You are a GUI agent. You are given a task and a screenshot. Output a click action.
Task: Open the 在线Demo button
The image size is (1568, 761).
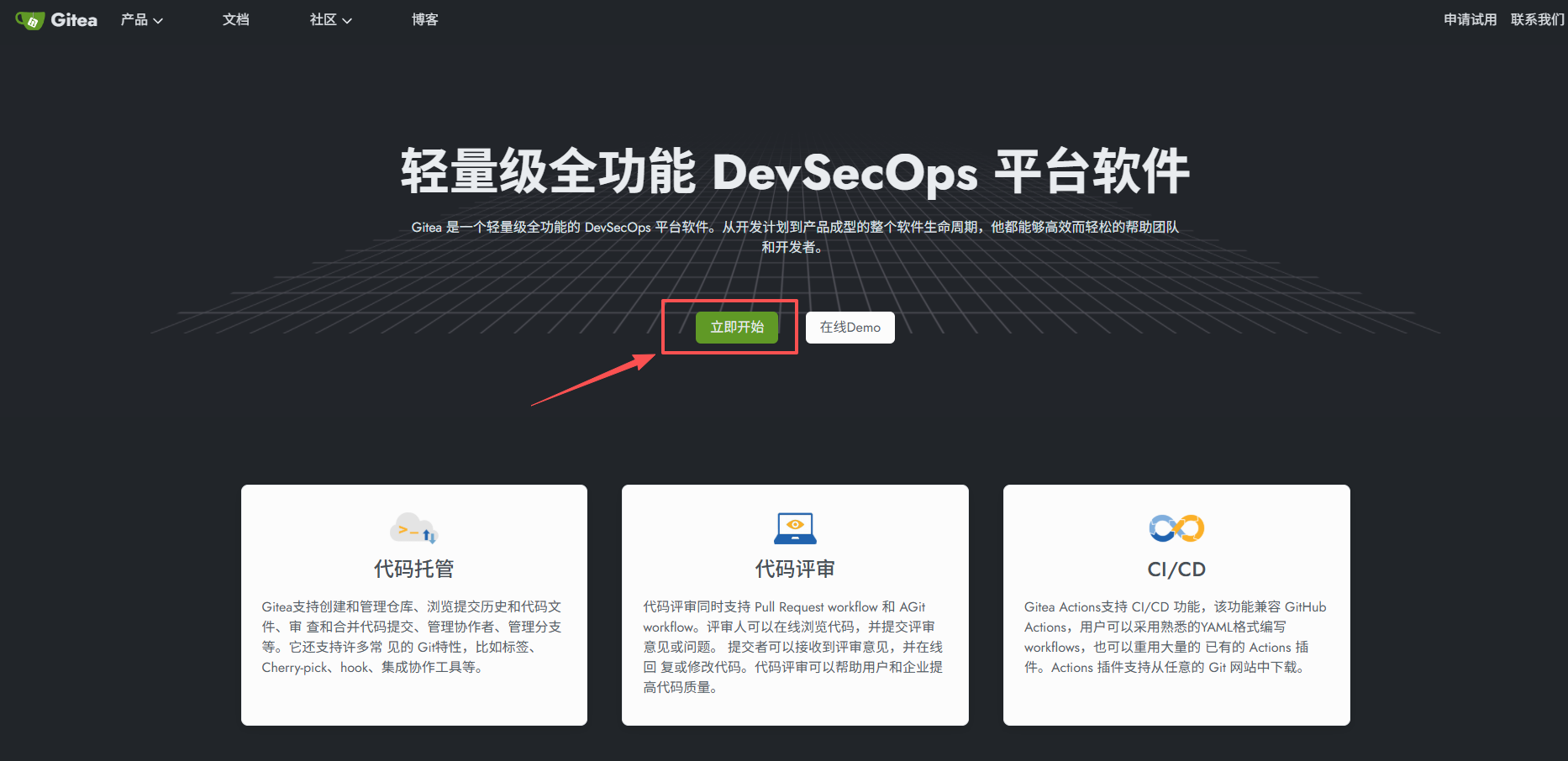(x=850, y=328)
